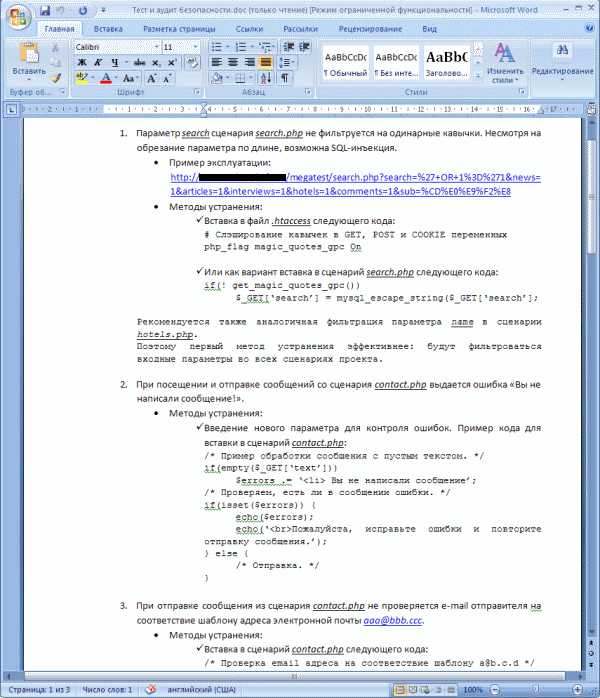600x698 pixels.
Task: Click the zoom in plus button
Action: click(x=577, y=690)
